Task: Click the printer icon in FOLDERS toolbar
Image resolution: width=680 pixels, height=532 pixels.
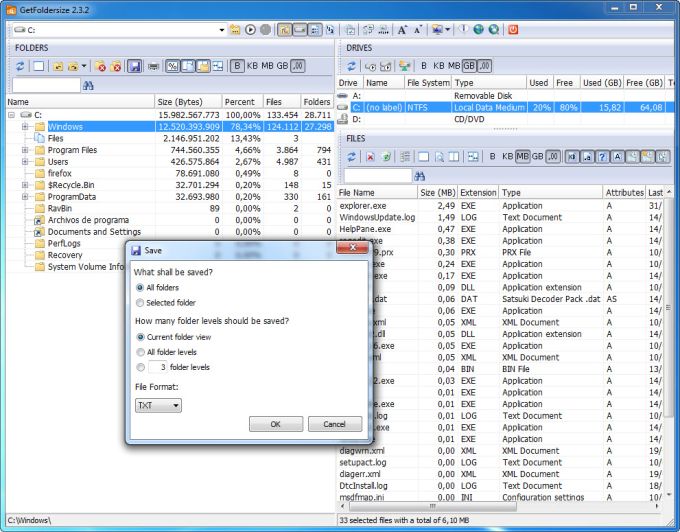Action: (x=154, y=66)
